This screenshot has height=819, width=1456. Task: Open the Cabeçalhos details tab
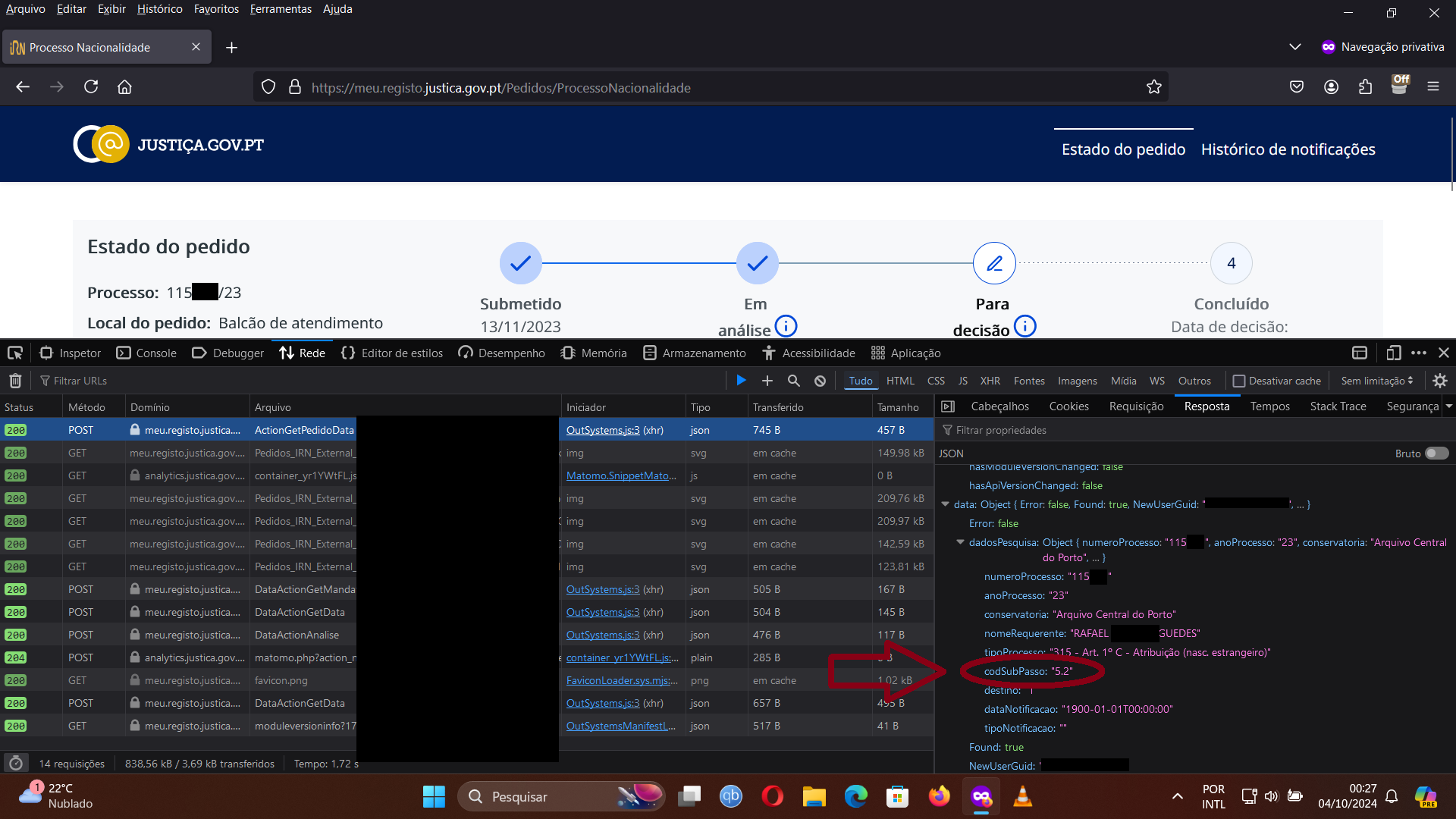point(999,407)
